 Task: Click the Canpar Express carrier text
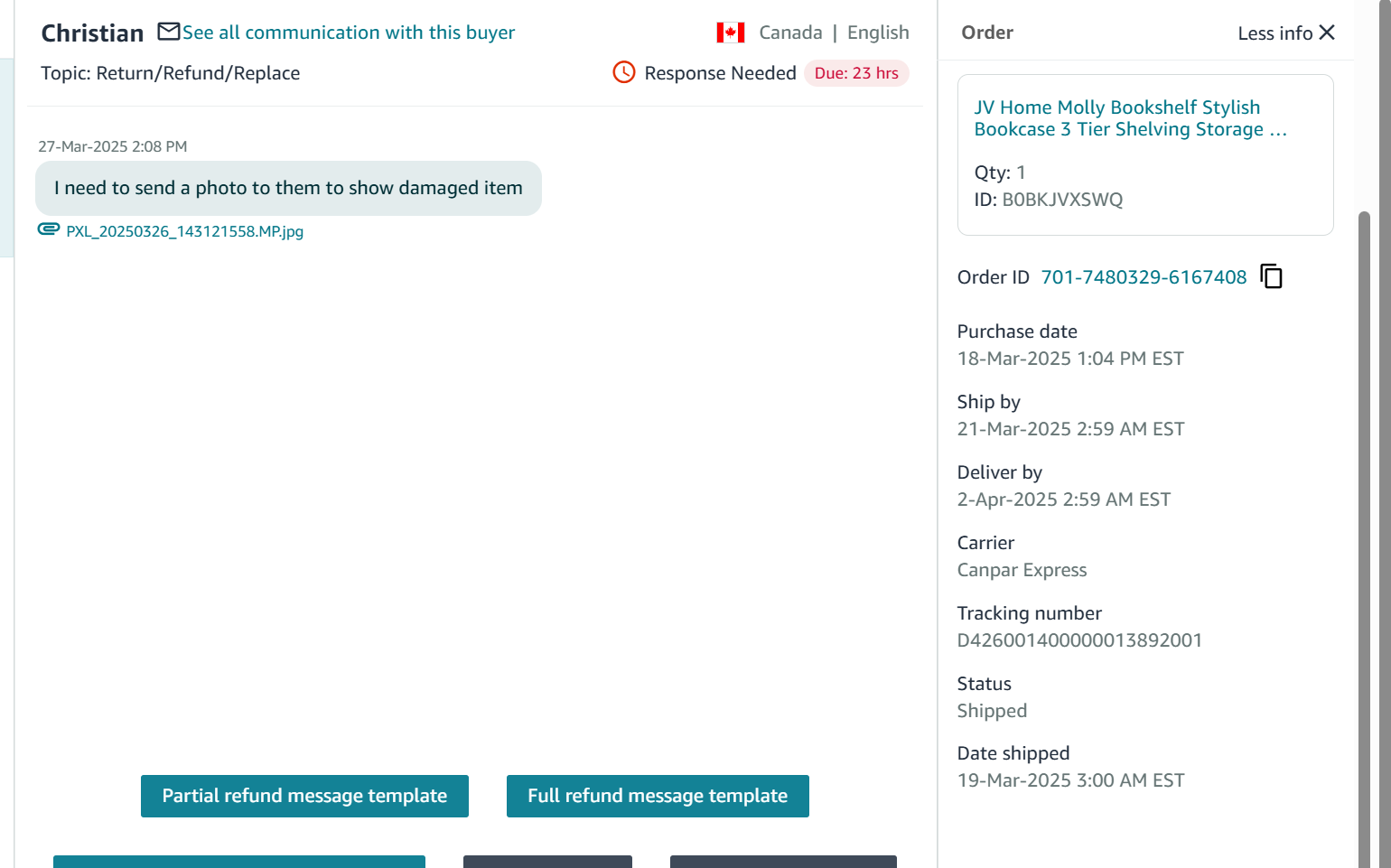coord(1022,570)
